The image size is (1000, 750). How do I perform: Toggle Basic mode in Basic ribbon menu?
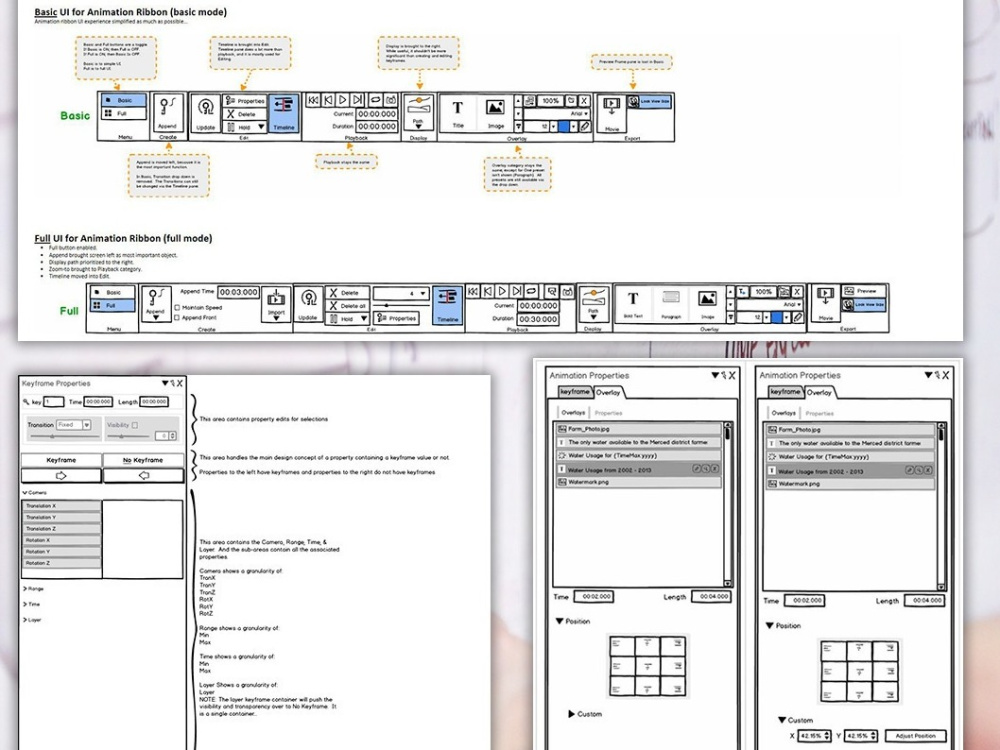[124, 100]
